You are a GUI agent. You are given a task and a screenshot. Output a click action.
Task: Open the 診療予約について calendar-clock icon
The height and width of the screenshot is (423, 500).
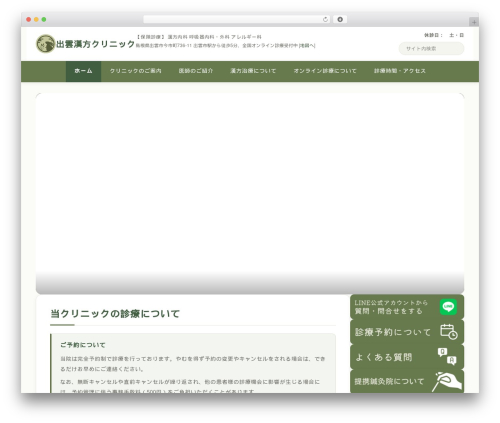pyautogui.click(x=449, y=332)
